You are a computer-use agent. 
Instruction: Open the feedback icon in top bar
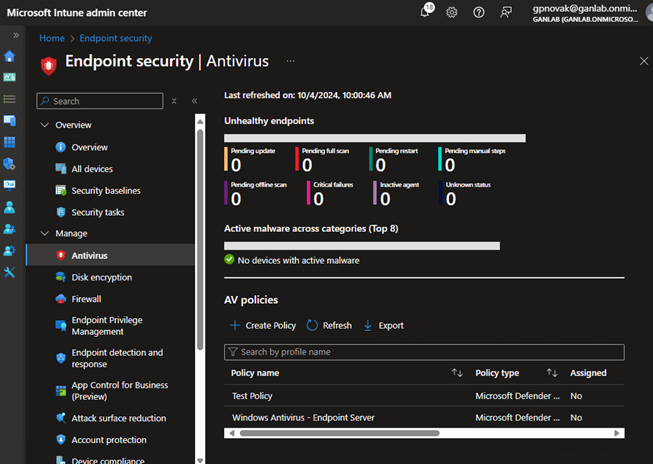tap(506, 12)
